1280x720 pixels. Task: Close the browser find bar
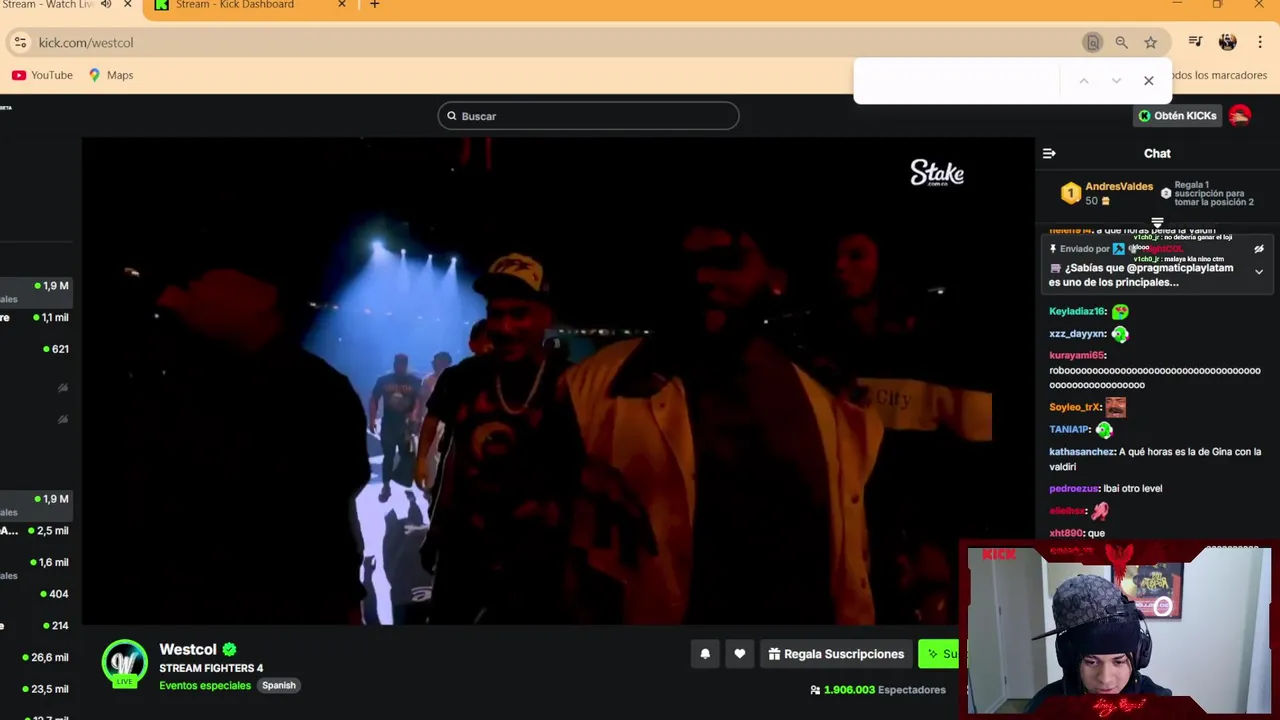point(1149,81)
